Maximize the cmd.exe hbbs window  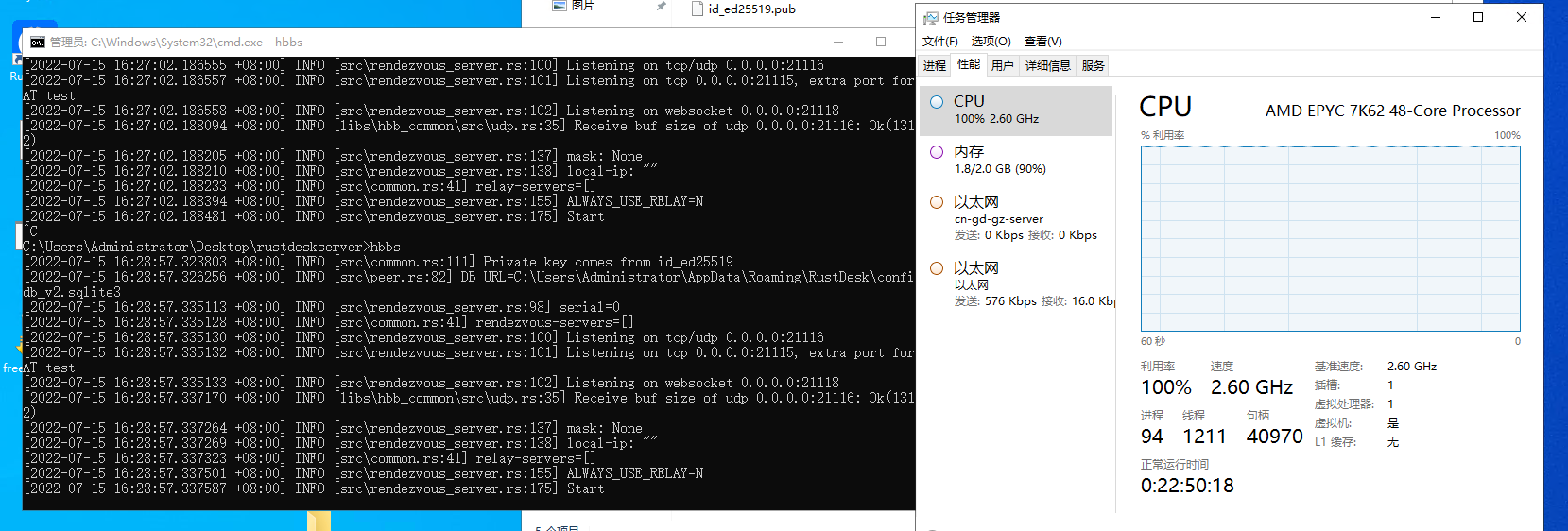point(881,42)
